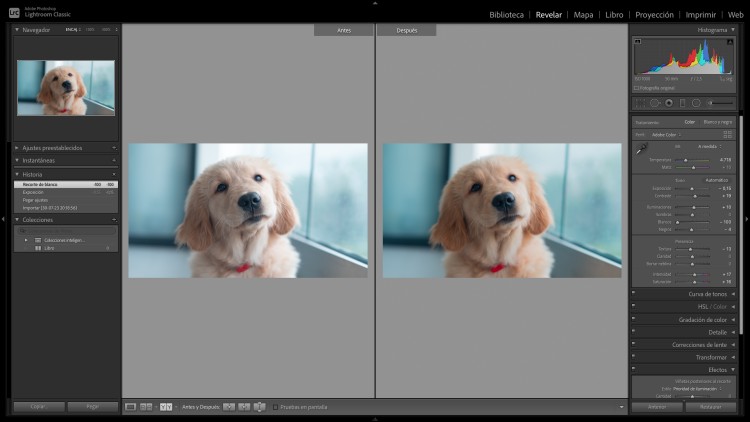Copy After settings to Before
This screenshot has width=750, height=422.
pyautogui.click(x=244, y=407)
